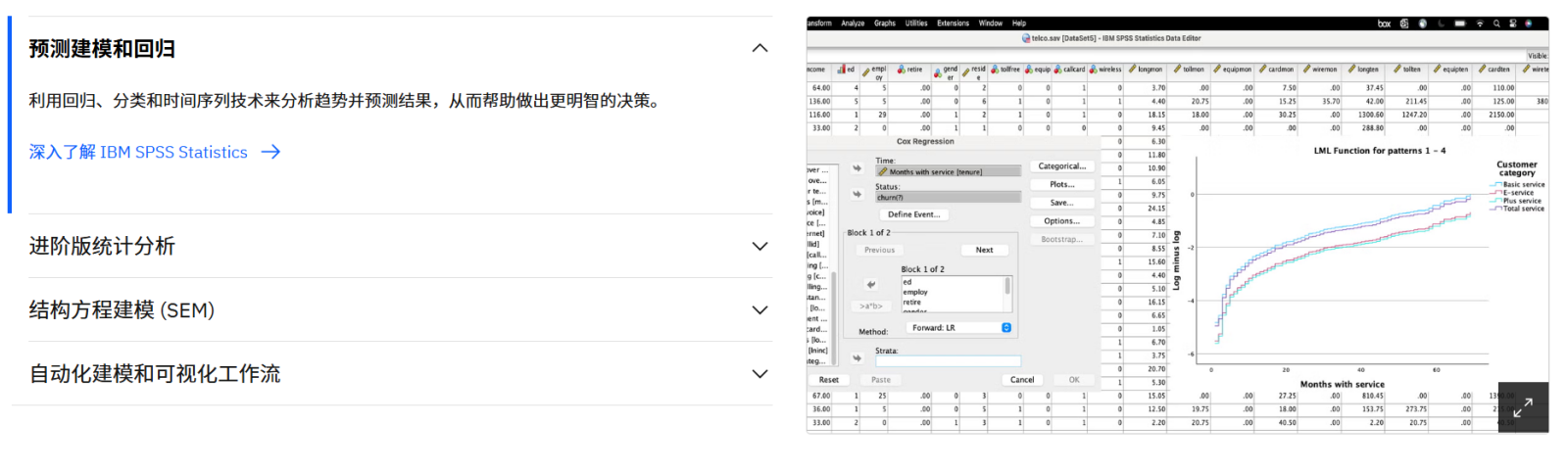Click the Strata input field
Viewport: 1568px width, 472px height.
[x=948, y=361]
